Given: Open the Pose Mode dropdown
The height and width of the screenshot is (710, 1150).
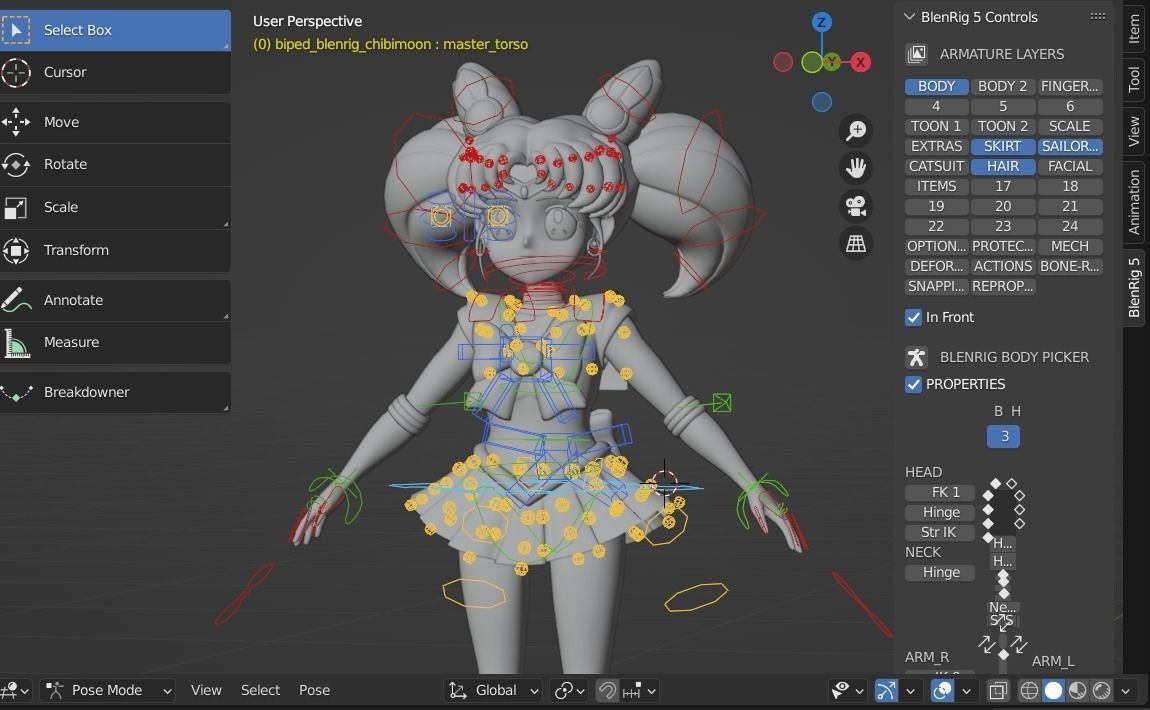Looking at the screenshot, I should pos(109,690).
